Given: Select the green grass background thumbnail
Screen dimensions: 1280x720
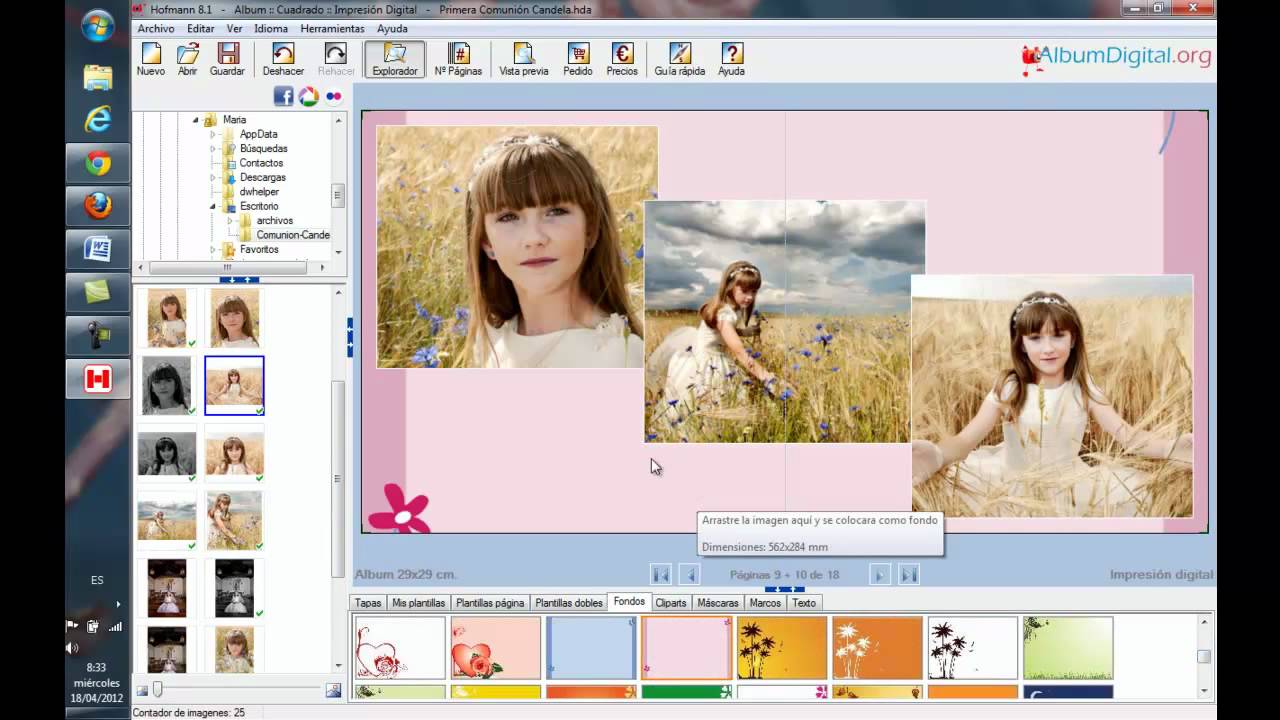Looking at the screenshot, I should pos(1068,648).
